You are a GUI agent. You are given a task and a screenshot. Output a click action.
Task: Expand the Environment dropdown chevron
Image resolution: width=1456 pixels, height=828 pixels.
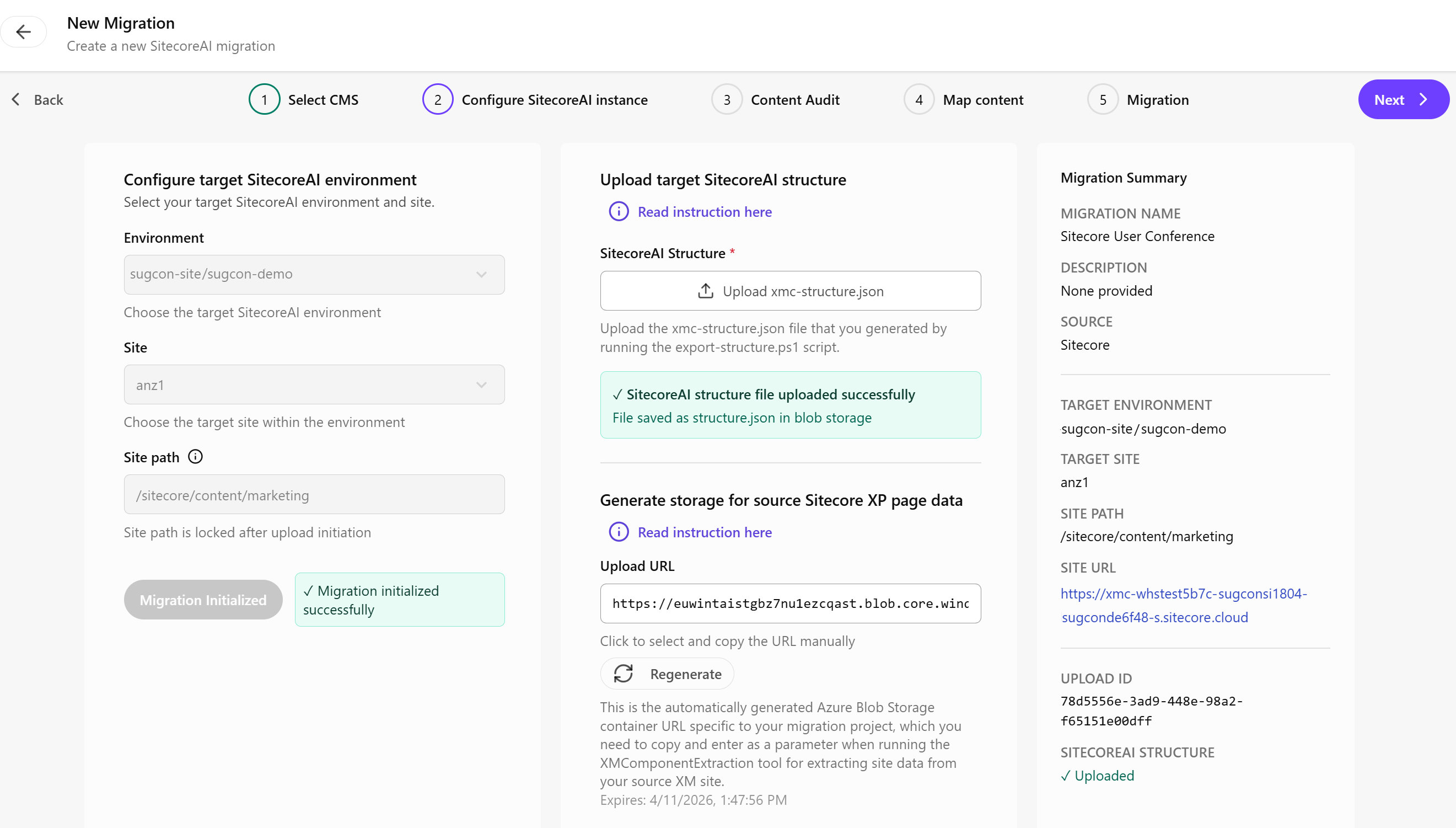[x=481, y=274]
